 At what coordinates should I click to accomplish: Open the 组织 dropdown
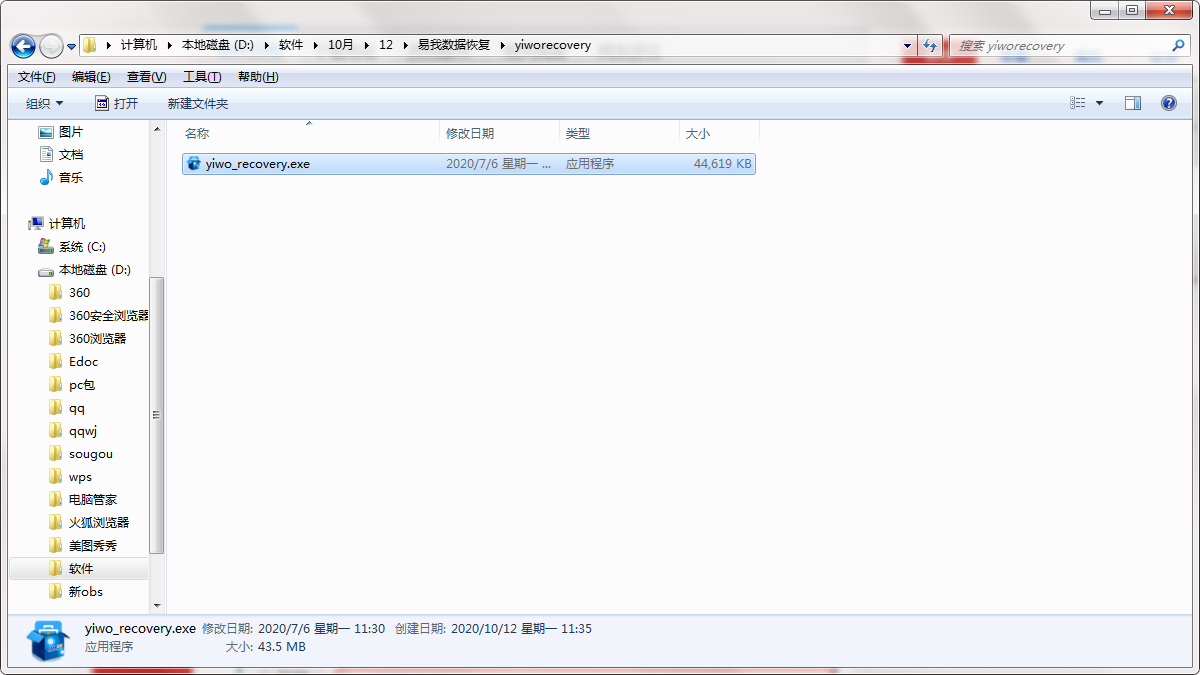pos(45,104)
